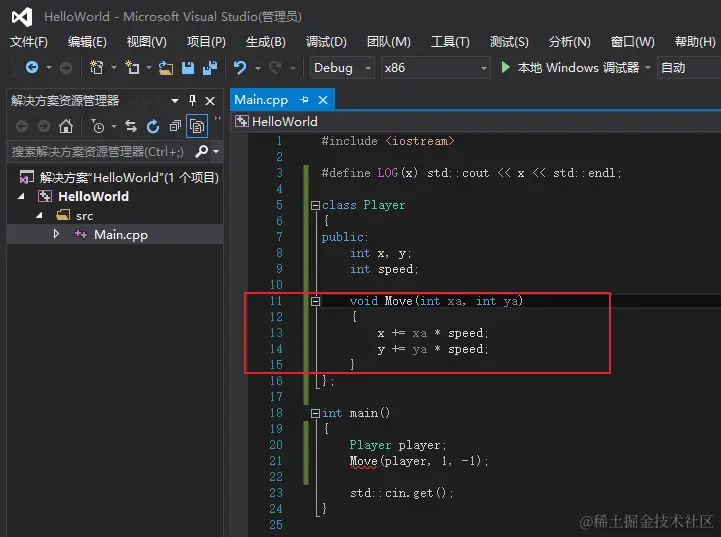Open the 调试(D) menu
Image resolution: width=721 pixels, height=537 pixels.
tap(326, 42)
